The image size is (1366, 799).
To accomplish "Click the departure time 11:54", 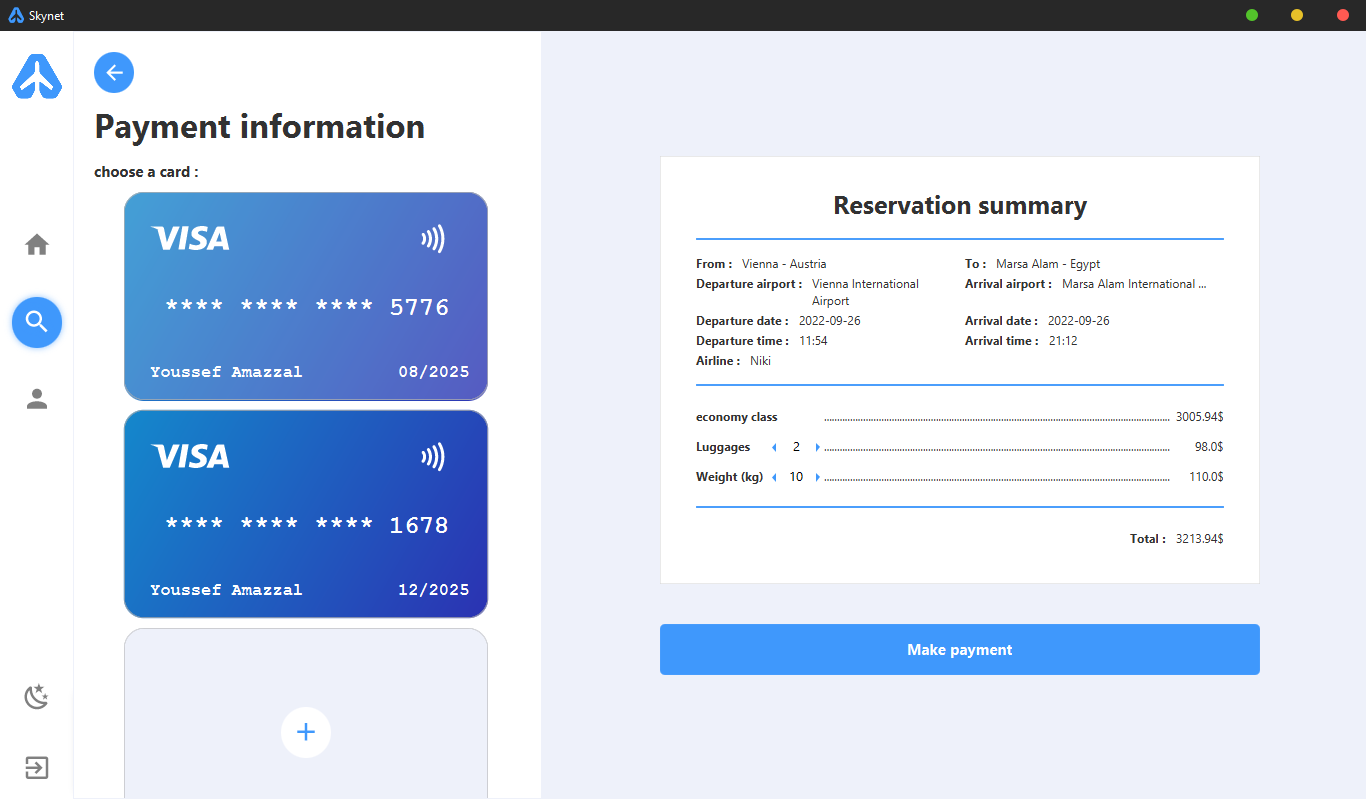I will [x=813, y=341].
